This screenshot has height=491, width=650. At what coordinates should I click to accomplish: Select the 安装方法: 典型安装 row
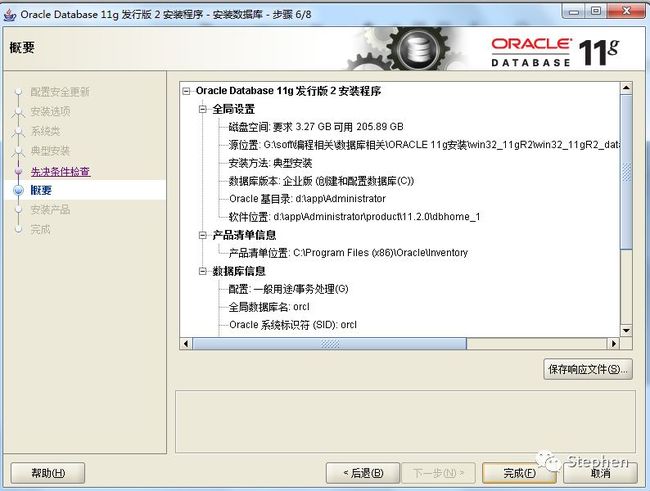270,163
